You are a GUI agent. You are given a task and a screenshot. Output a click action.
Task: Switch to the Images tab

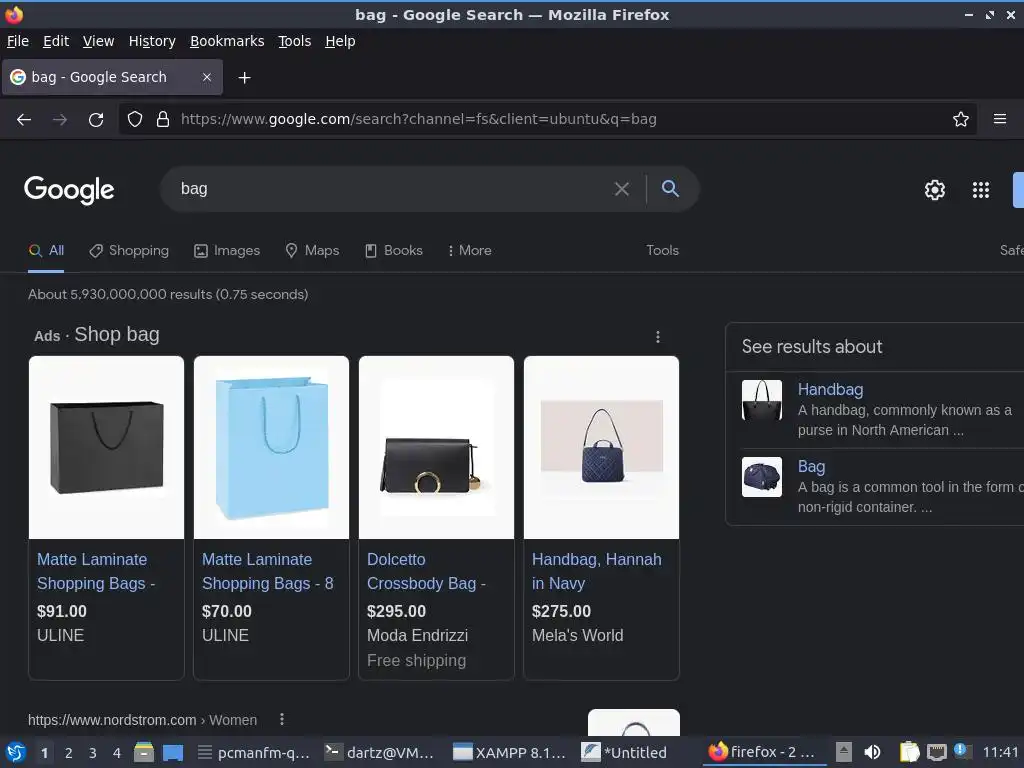coord(227,250)
